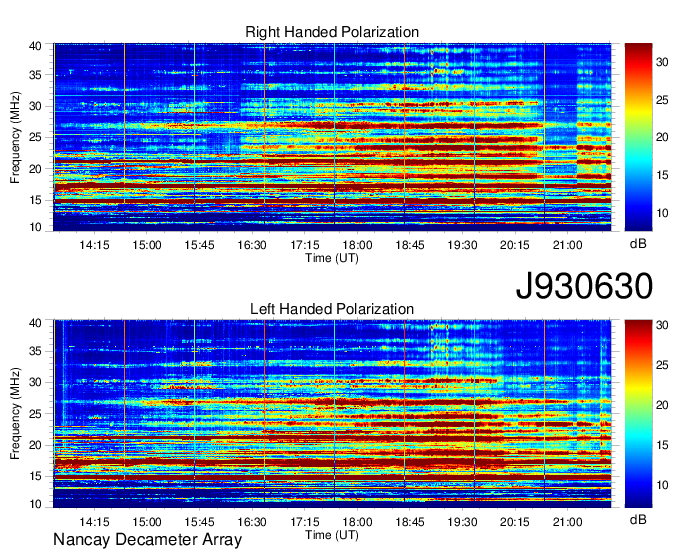Click the 20 dB tick of Right Handed colorbar
The width and height of the screenshot is (680, 552).
[x=662, y=137]
